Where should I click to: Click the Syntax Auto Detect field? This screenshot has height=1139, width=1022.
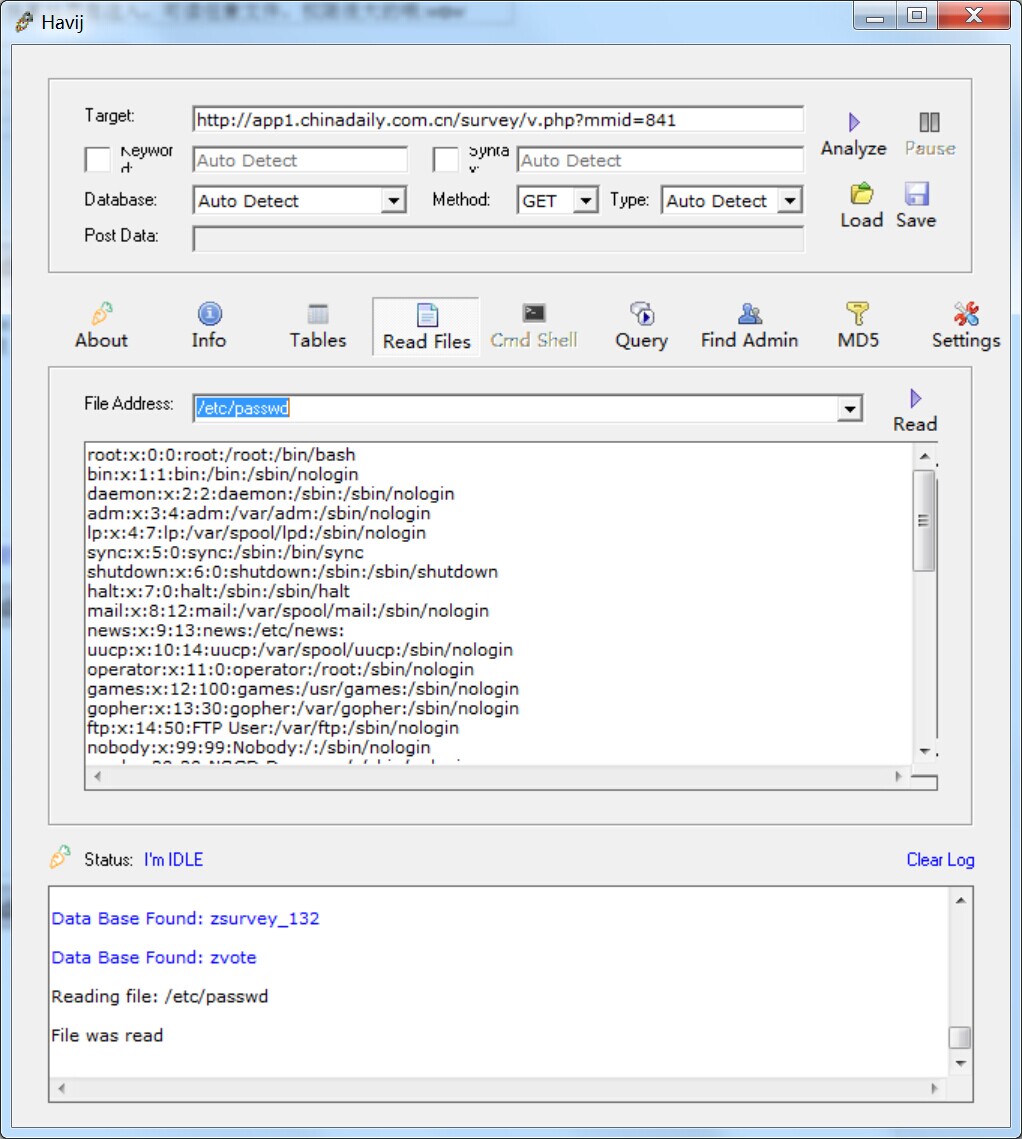(660, 160)
